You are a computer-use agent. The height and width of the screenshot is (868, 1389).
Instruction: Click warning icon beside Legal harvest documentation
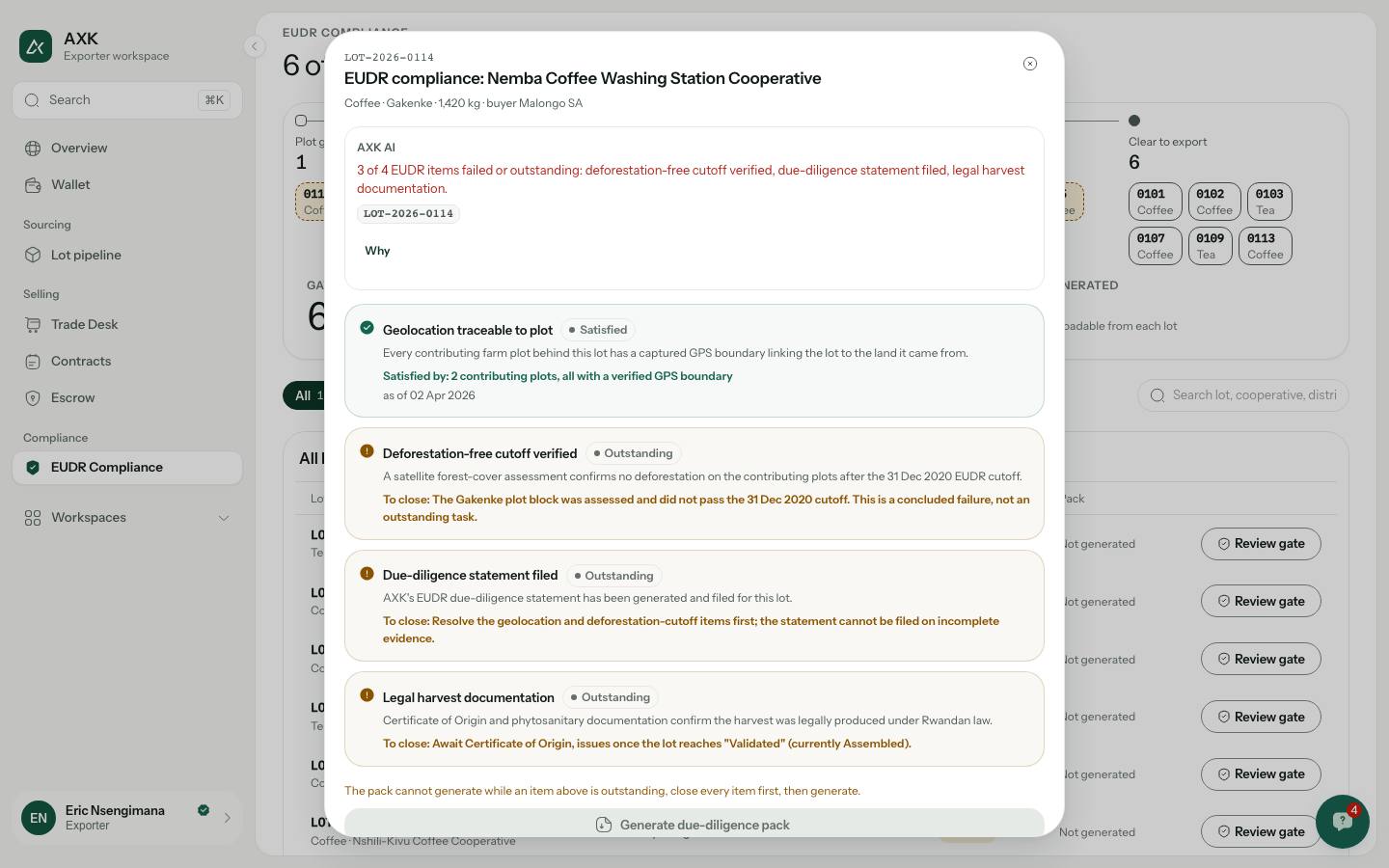(367, 695)
